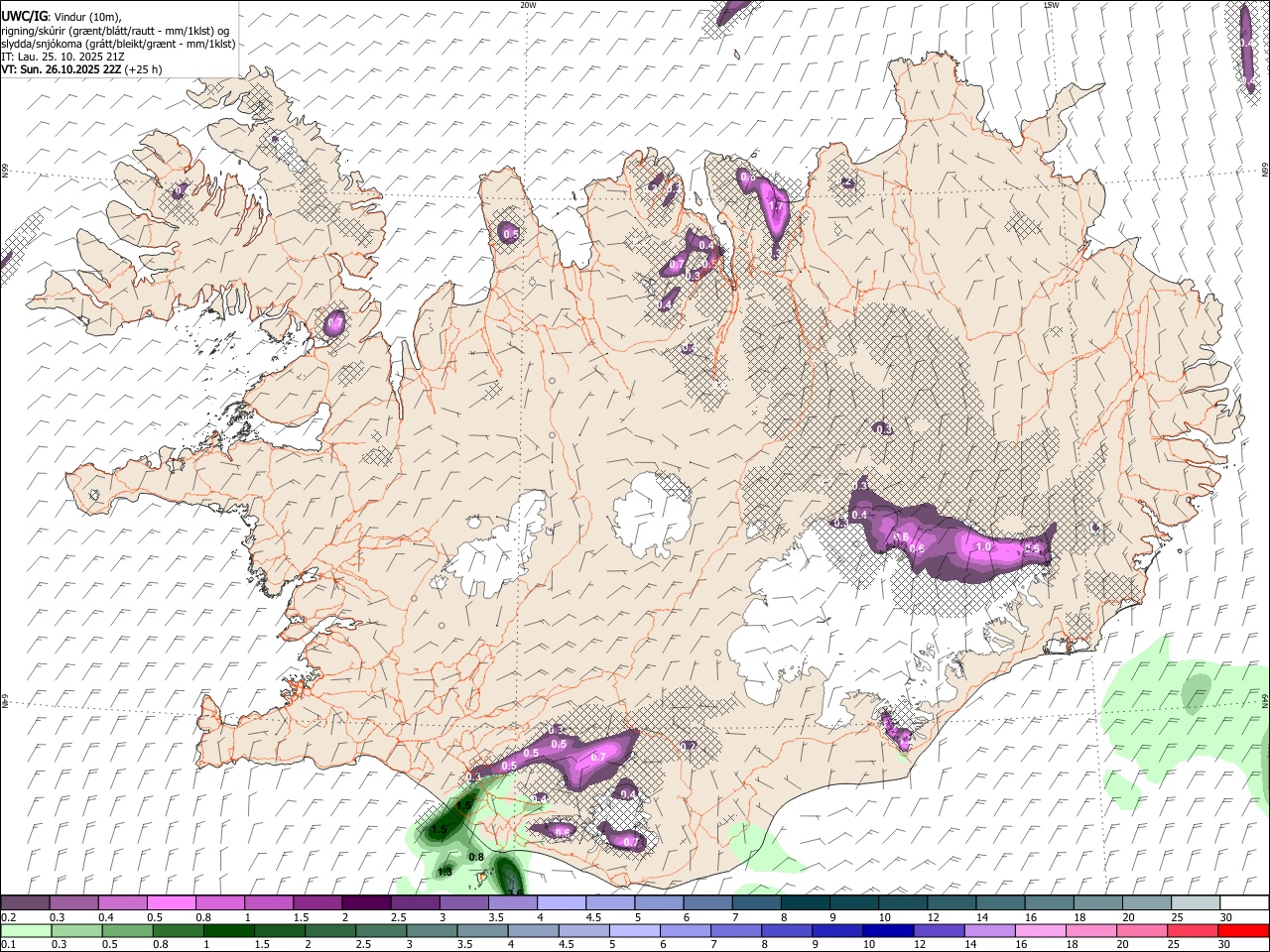The height and width of the screenshot is (952, 1270).
Task: Select the bright pink snow swatch between 0.5 and 0.8
Action: 172,902
